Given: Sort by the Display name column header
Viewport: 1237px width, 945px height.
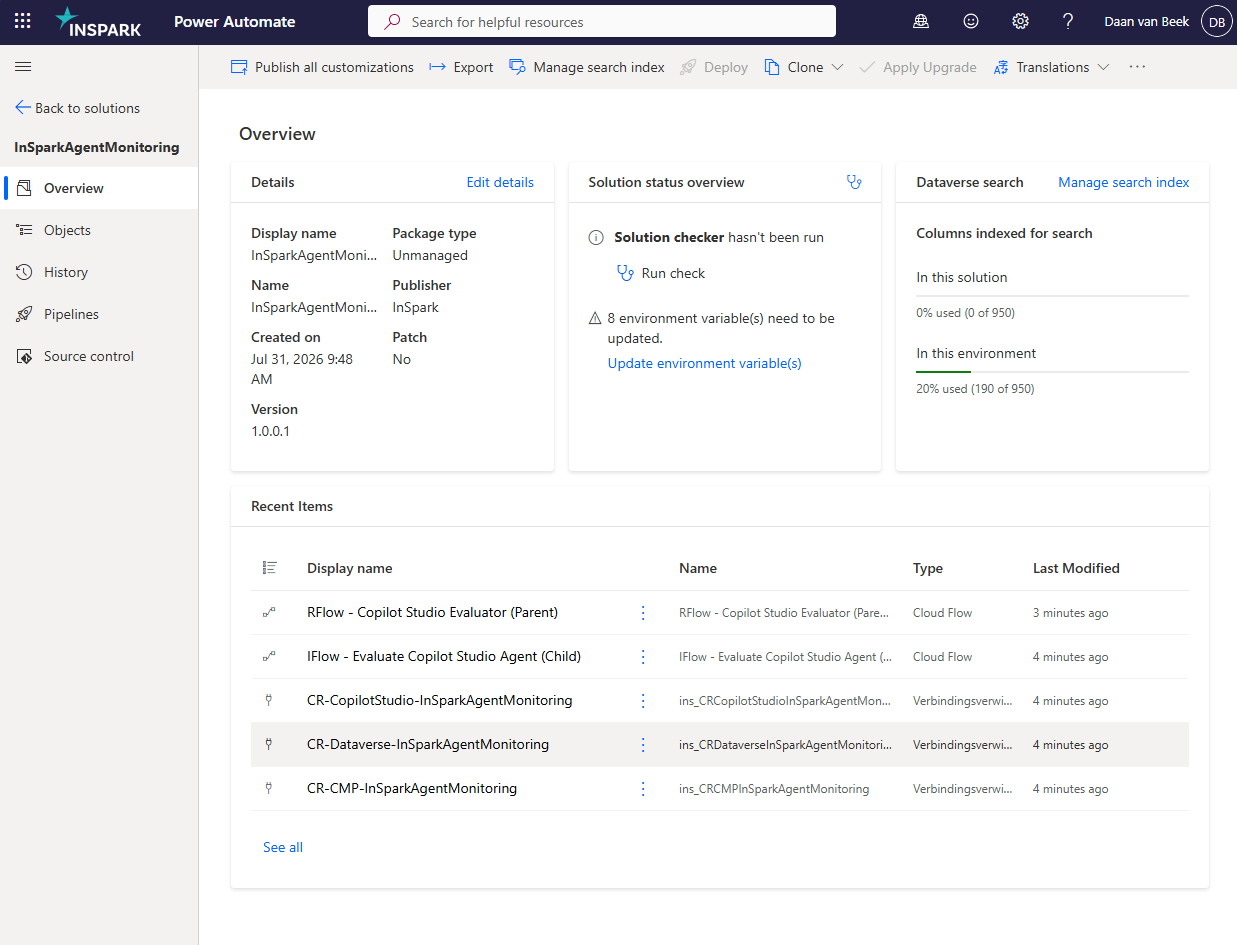Looking at the screenshot, I should (349, 568).
